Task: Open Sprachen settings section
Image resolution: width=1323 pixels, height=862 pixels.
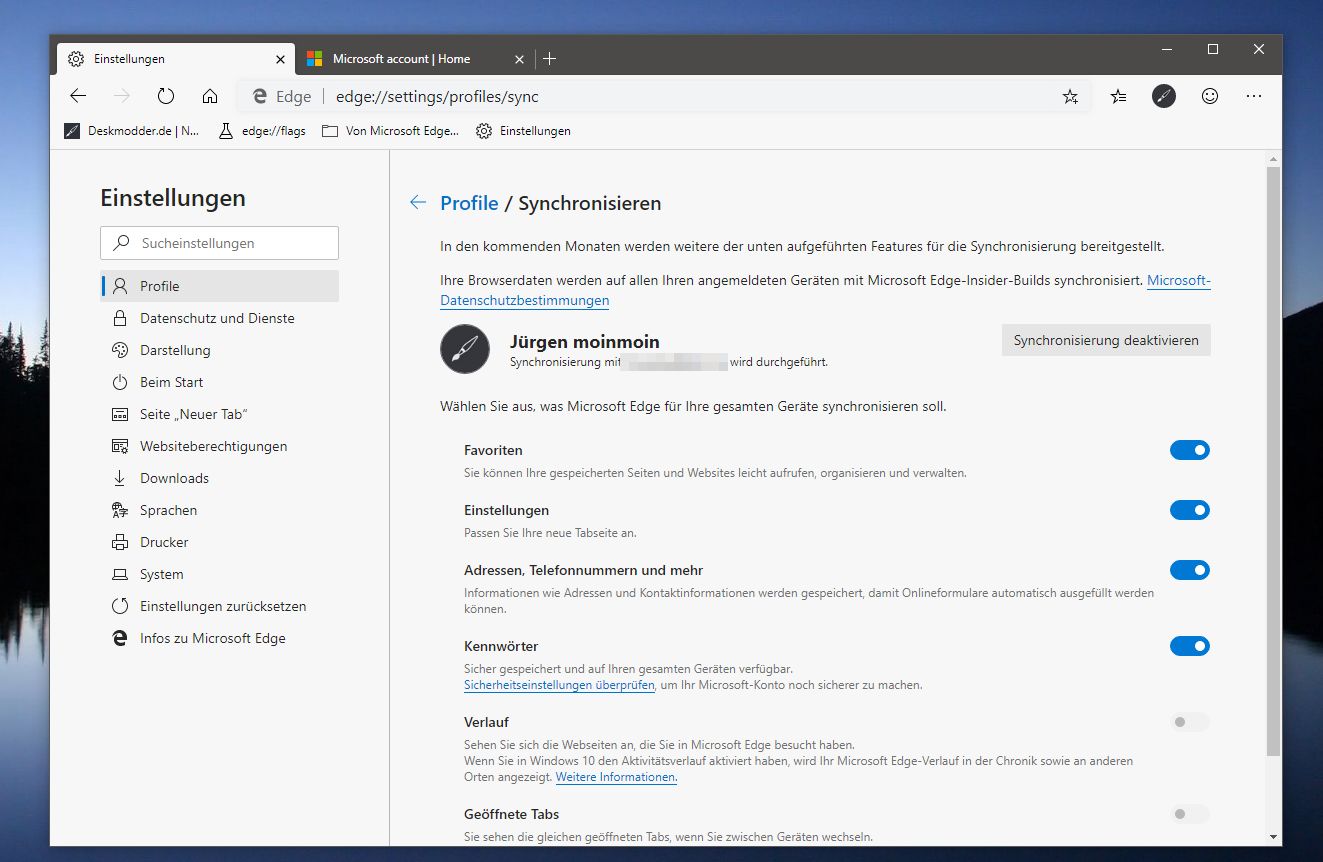Action: point(220,510)
